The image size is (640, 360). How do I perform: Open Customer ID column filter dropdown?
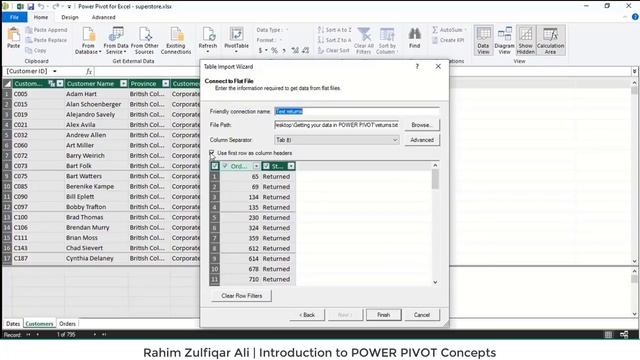tap(60, 84)
